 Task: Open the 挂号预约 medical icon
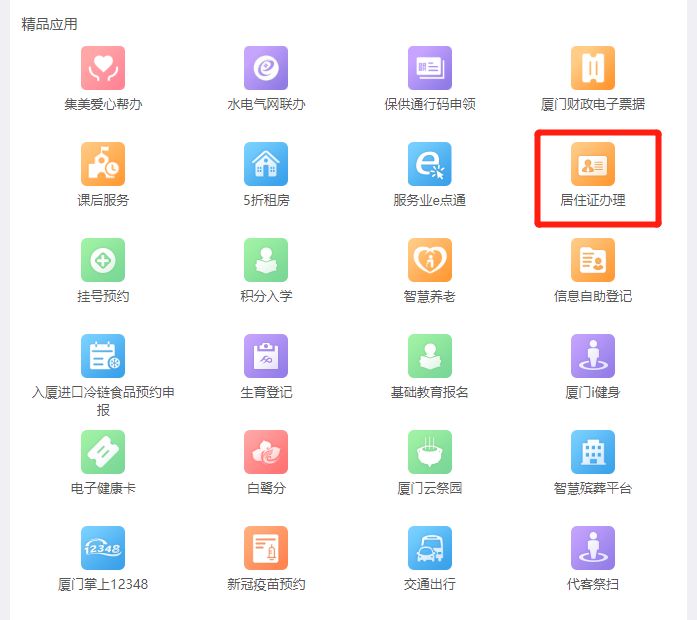[x=103, y=260]
